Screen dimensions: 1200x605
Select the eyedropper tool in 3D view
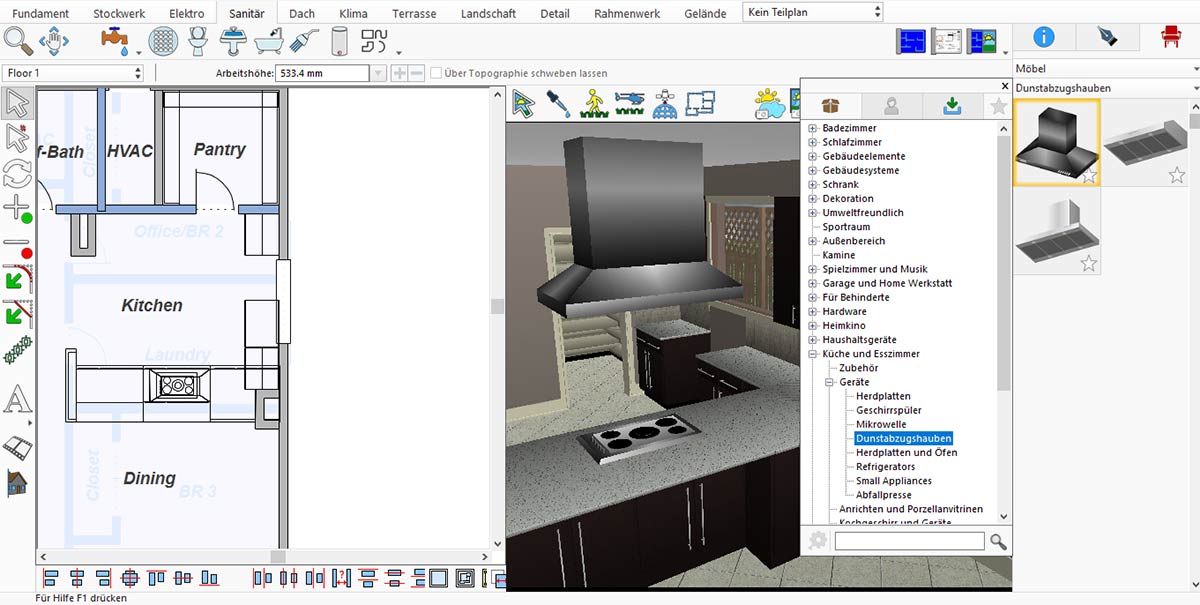pos(558,103)
